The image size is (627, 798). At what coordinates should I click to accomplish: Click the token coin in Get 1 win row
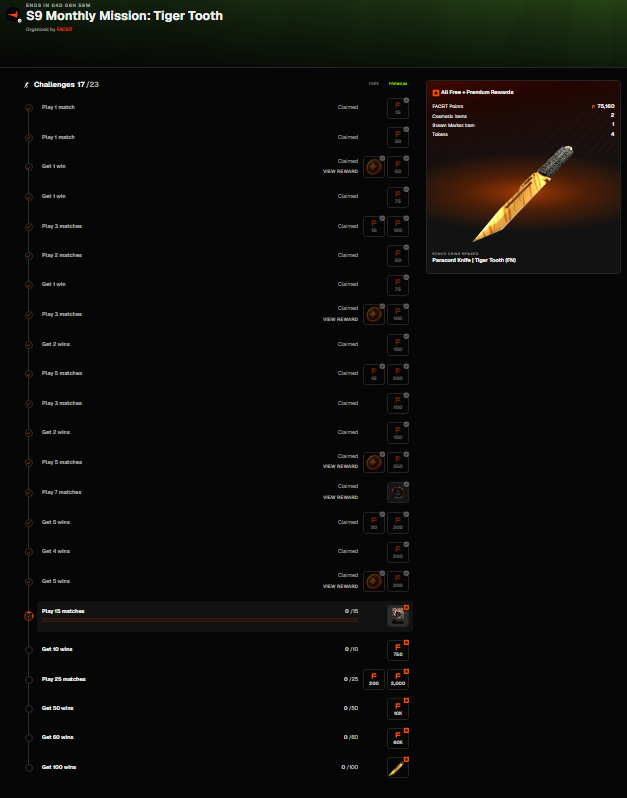pyautogui.click(x=374, y=167)
